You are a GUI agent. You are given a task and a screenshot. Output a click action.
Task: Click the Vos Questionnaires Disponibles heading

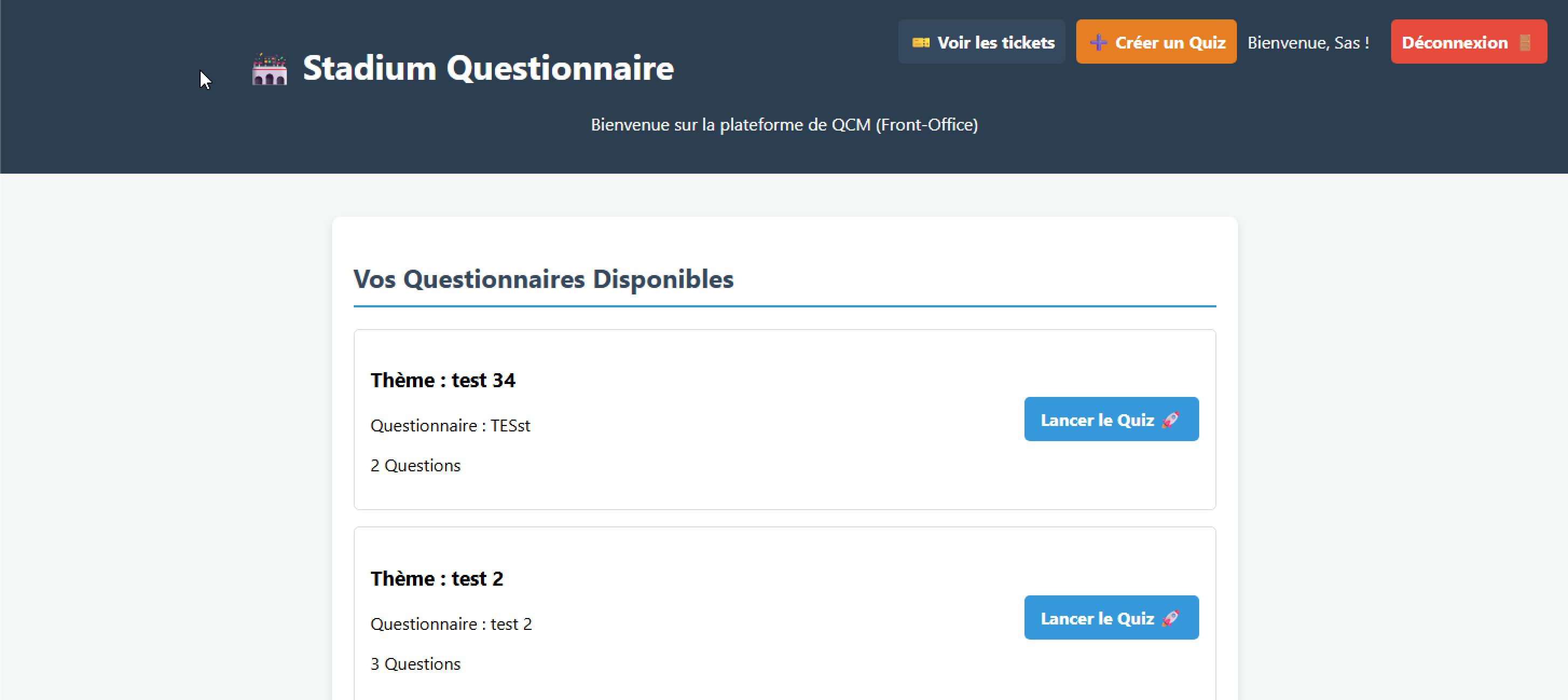[543, 279]
